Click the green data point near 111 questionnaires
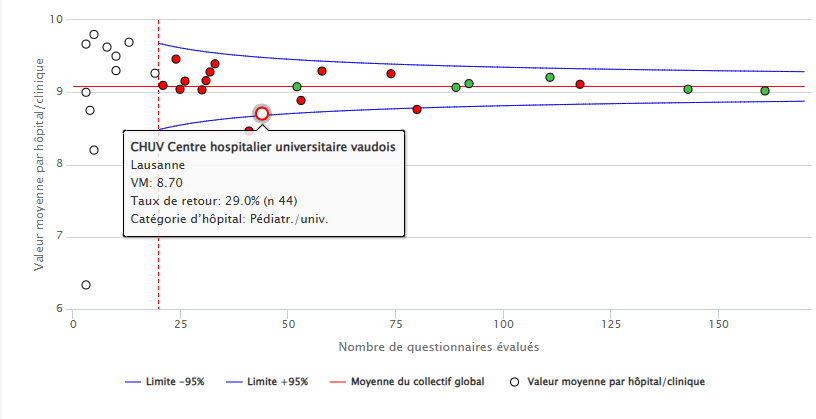816x419 pixels. 550,77
